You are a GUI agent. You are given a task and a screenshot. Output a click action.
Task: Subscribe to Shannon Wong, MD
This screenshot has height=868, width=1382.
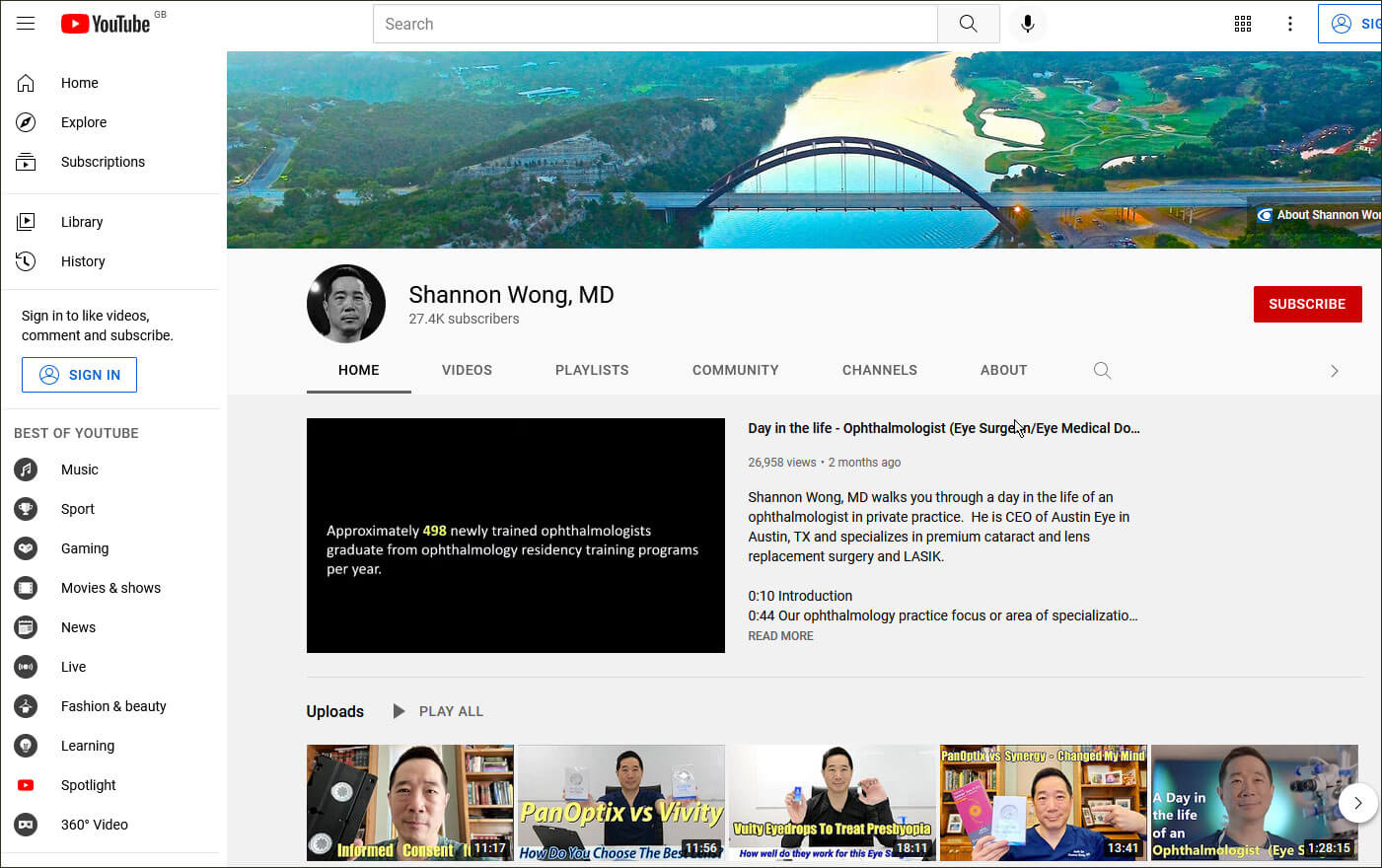[x=1306, y=304]
